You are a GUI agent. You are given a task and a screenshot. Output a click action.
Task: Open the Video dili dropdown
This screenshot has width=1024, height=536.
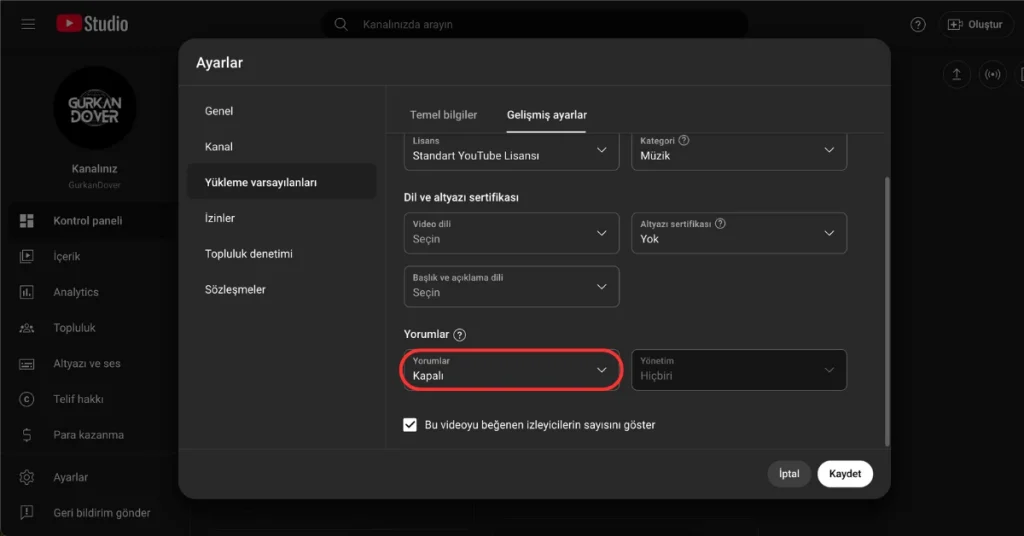click(511, 233)
